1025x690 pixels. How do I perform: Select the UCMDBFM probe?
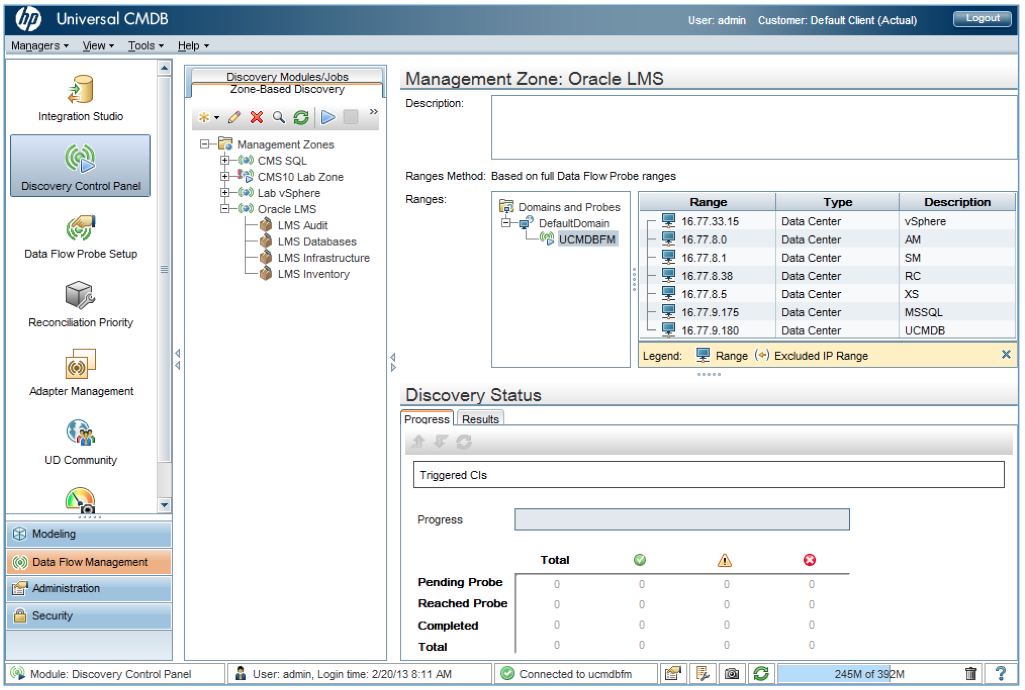(x=586, y=240)
